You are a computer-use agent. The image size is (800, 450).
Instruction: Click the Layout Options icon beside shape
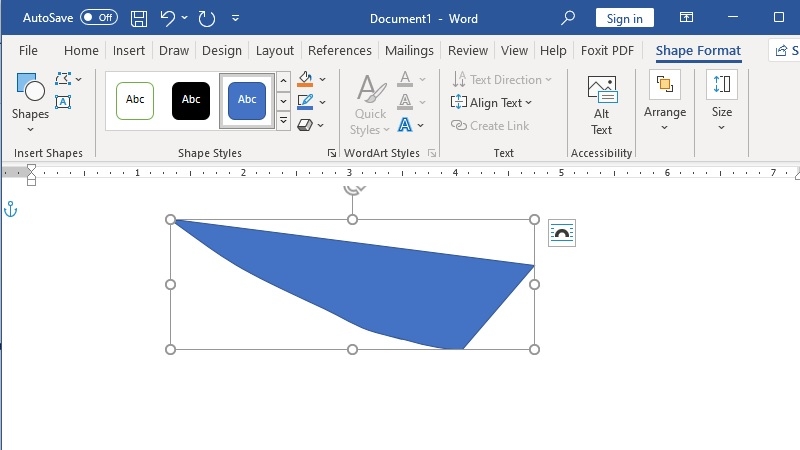coord(562,233)
